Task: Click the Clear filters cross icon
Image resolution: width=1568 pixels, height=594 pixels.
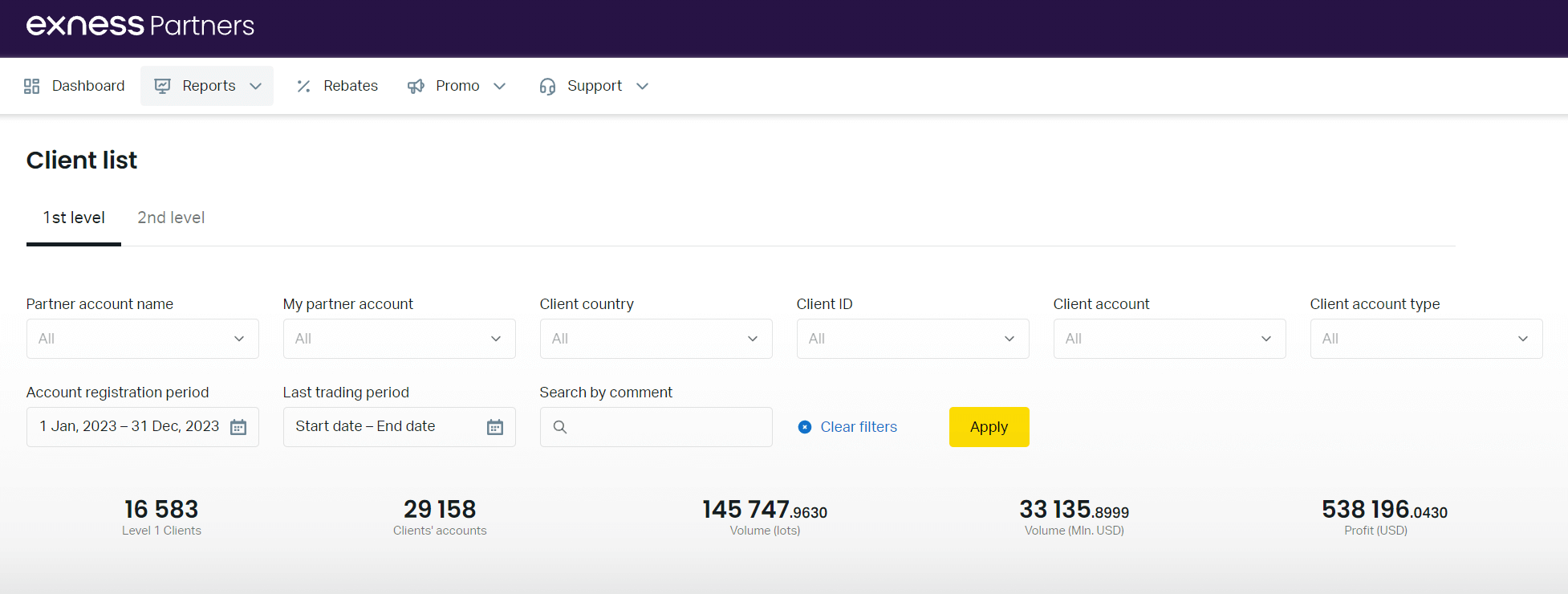Action: (805, 427)
